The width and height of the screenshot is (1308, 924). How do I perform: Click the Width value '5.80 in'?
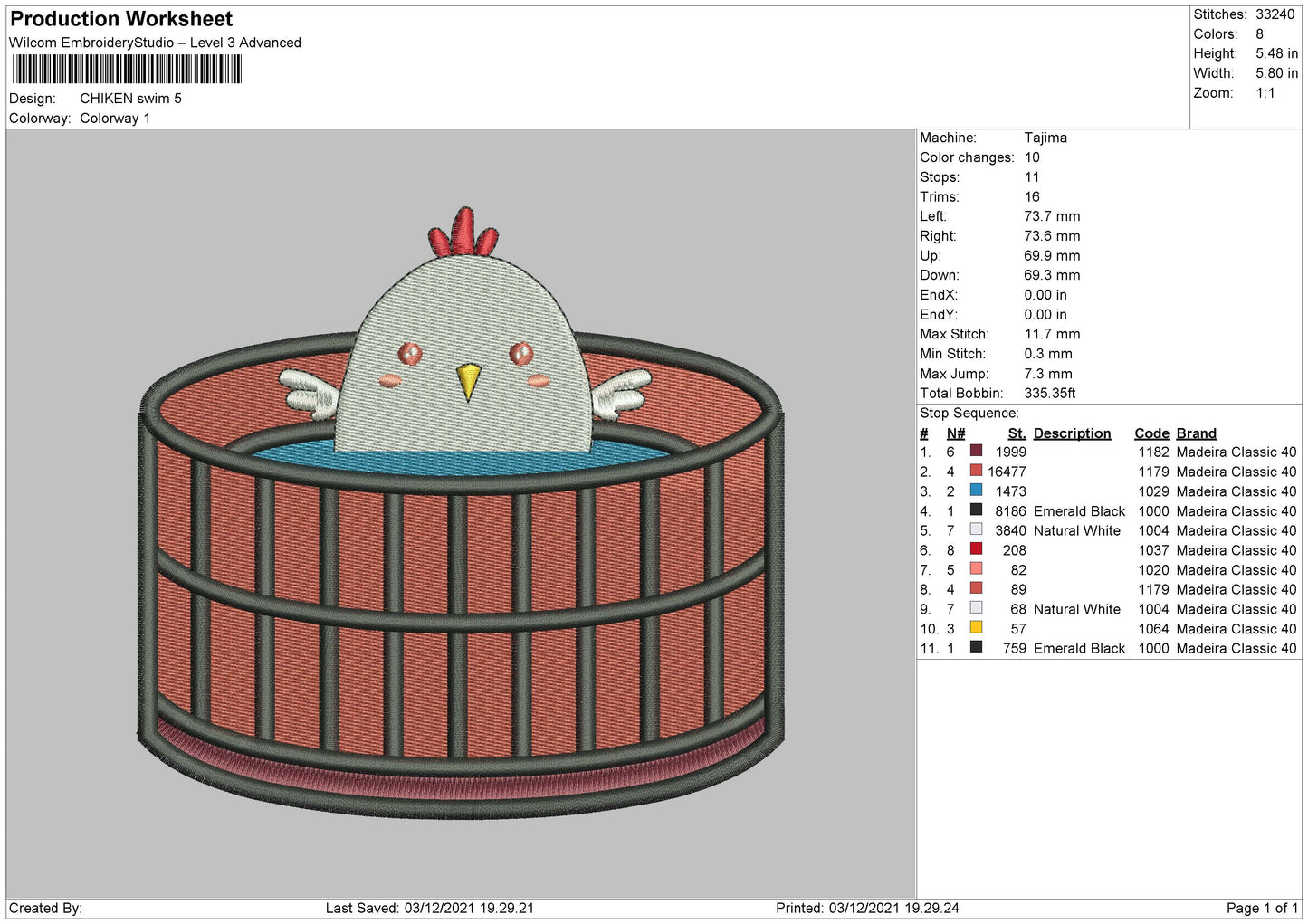1276,73
